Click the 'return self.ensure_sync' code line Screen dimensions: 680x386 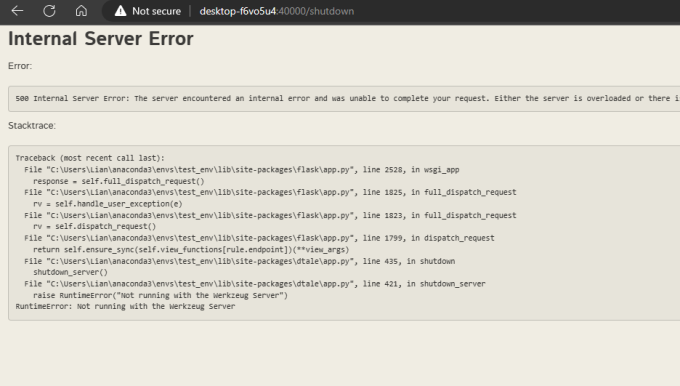click(x=191, y=250)
